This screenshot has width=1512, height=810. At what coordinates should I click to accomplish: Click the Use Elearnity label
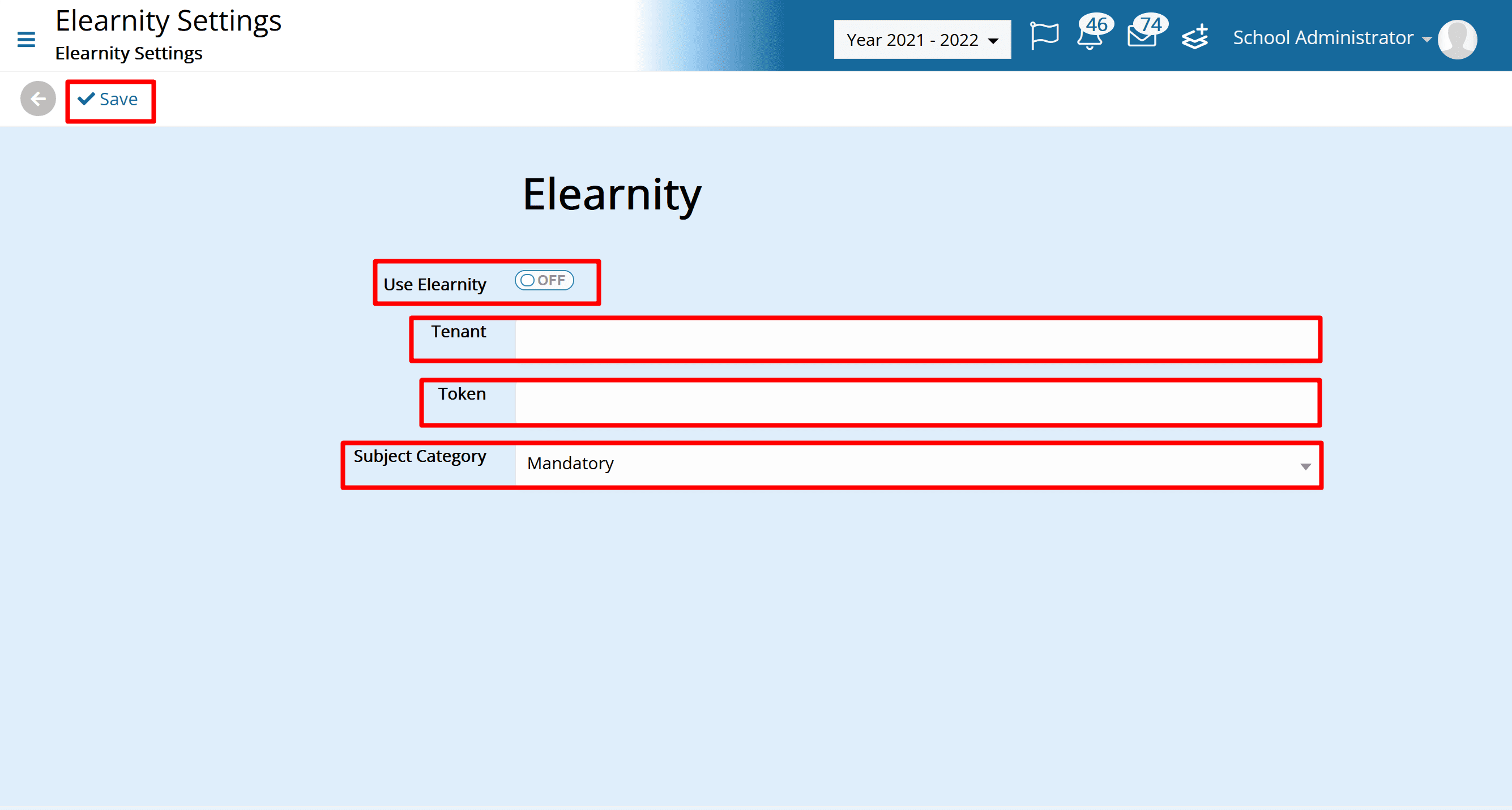pos(435,285)
